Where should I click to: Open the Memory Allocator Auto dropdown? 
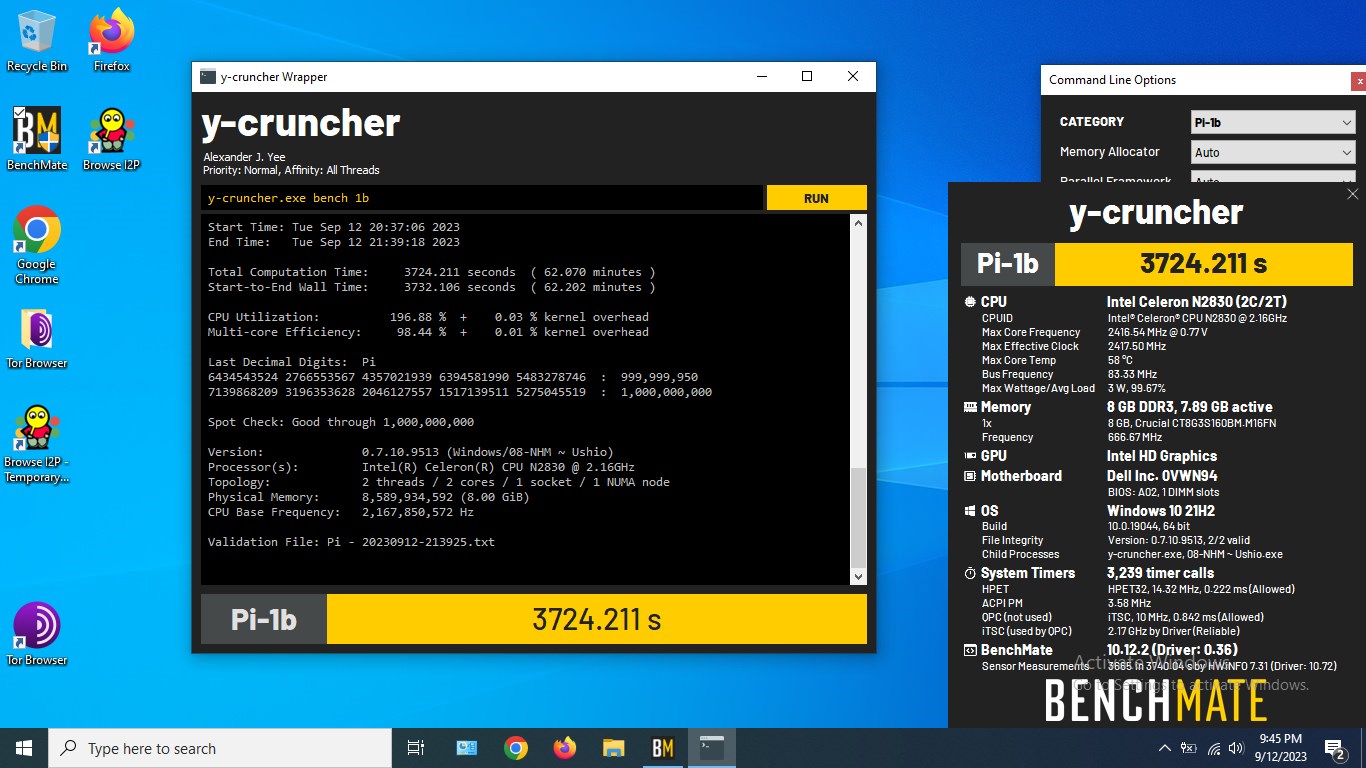pyautogui.click(x=1273, y=153)
